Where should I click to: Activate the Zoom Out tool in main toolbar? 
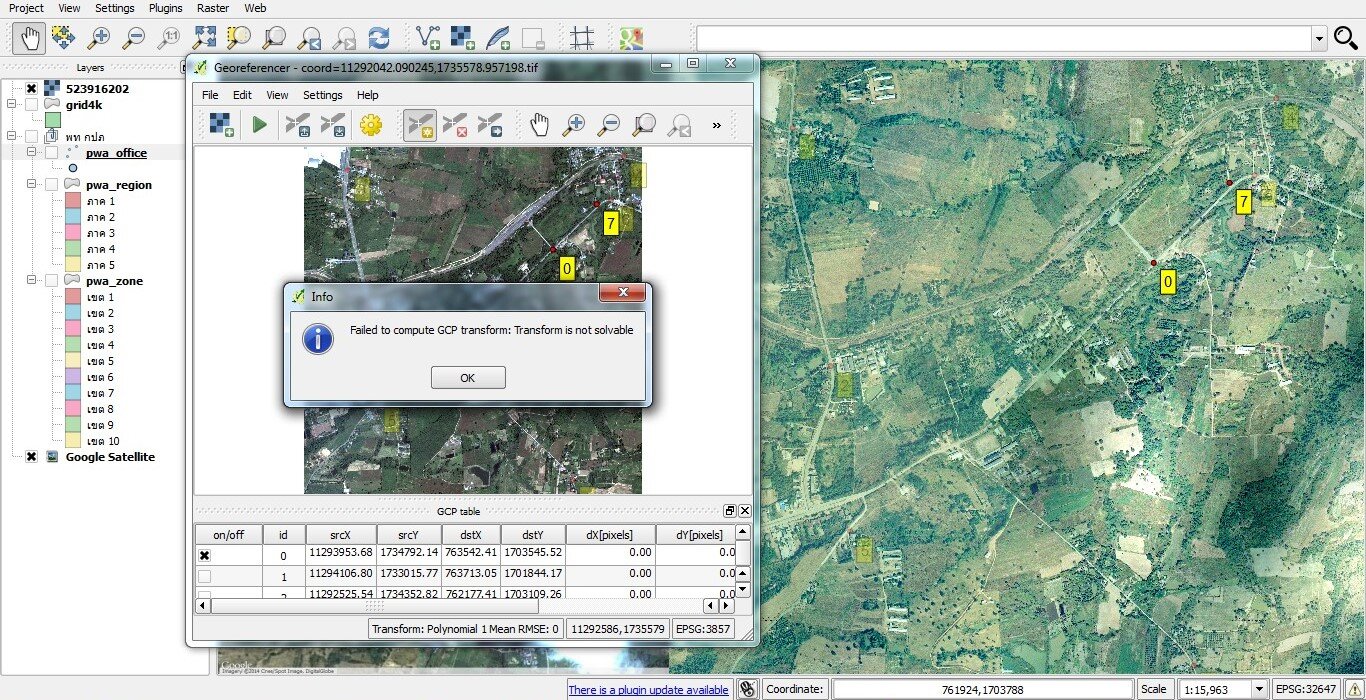134,39
